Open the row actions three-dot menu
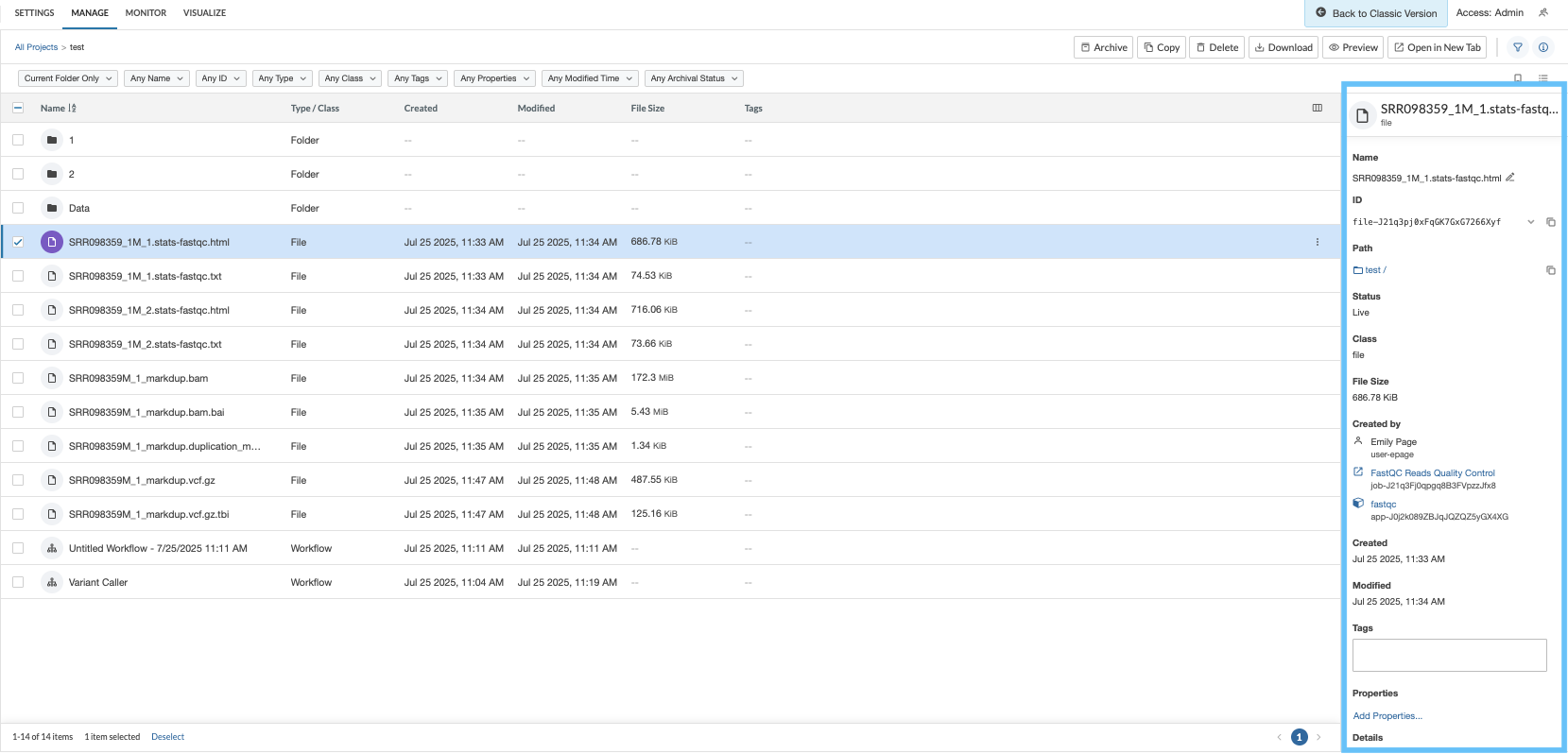 pyautogui.click(x=1317, y=242)
